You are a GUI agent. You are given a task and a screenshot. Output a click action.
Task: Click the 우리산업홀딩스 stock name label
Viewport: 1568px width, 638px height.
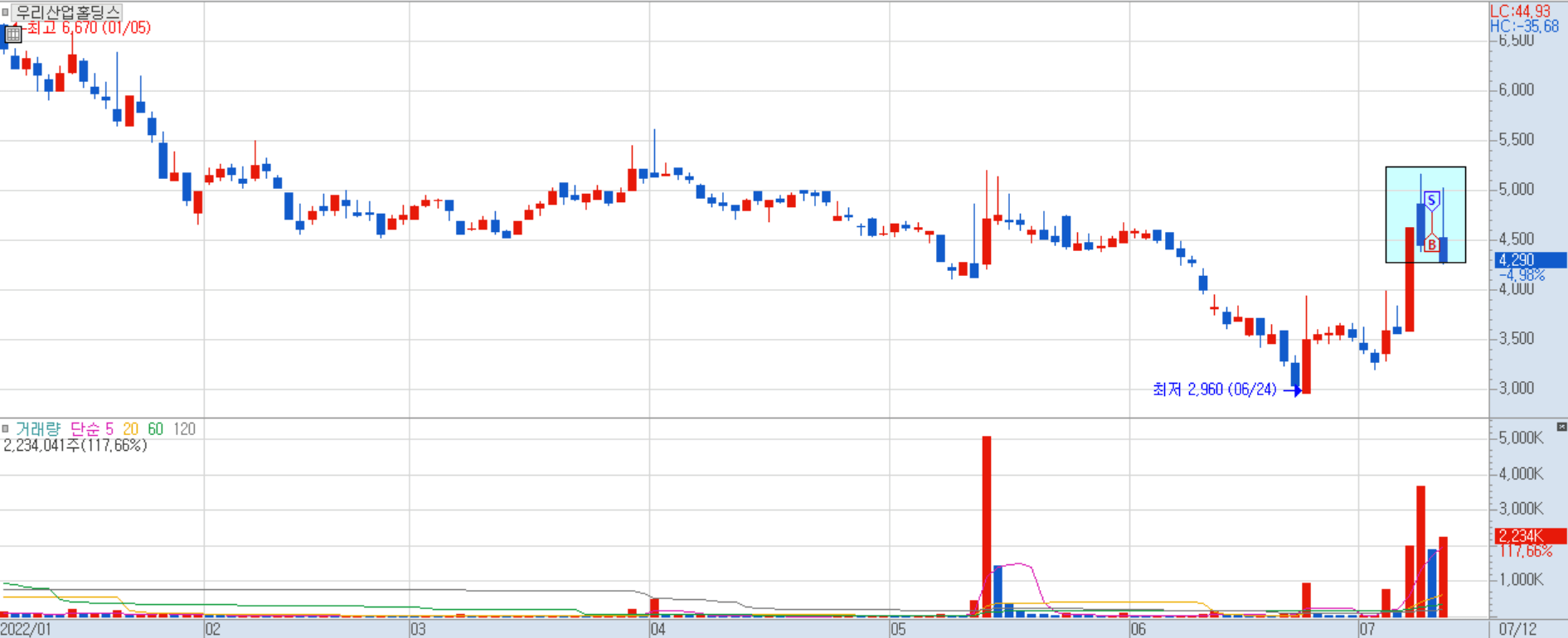(x=68, y=12)
